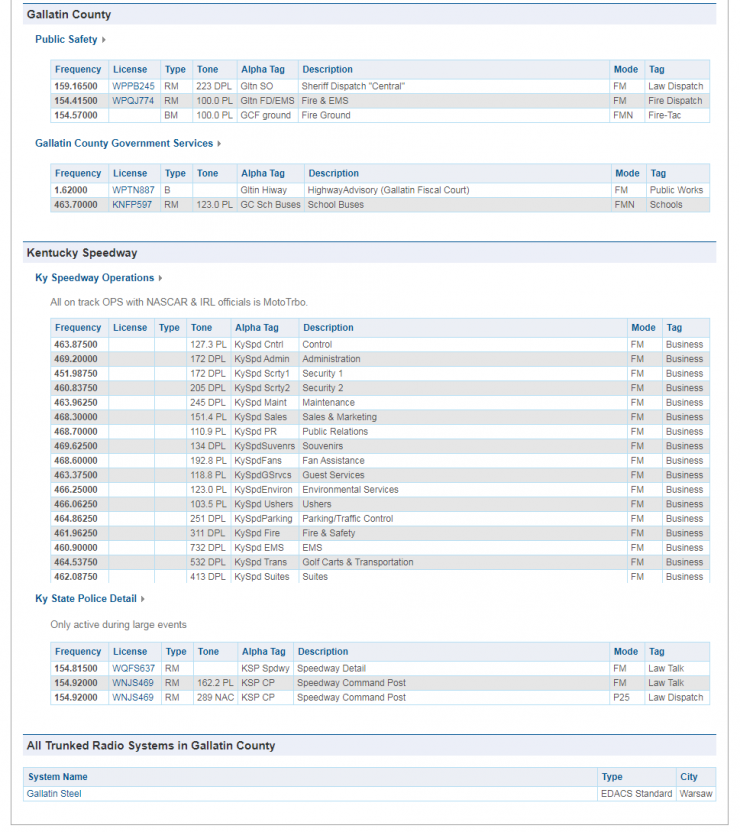Open the Public Safety category link

point(66,39)
